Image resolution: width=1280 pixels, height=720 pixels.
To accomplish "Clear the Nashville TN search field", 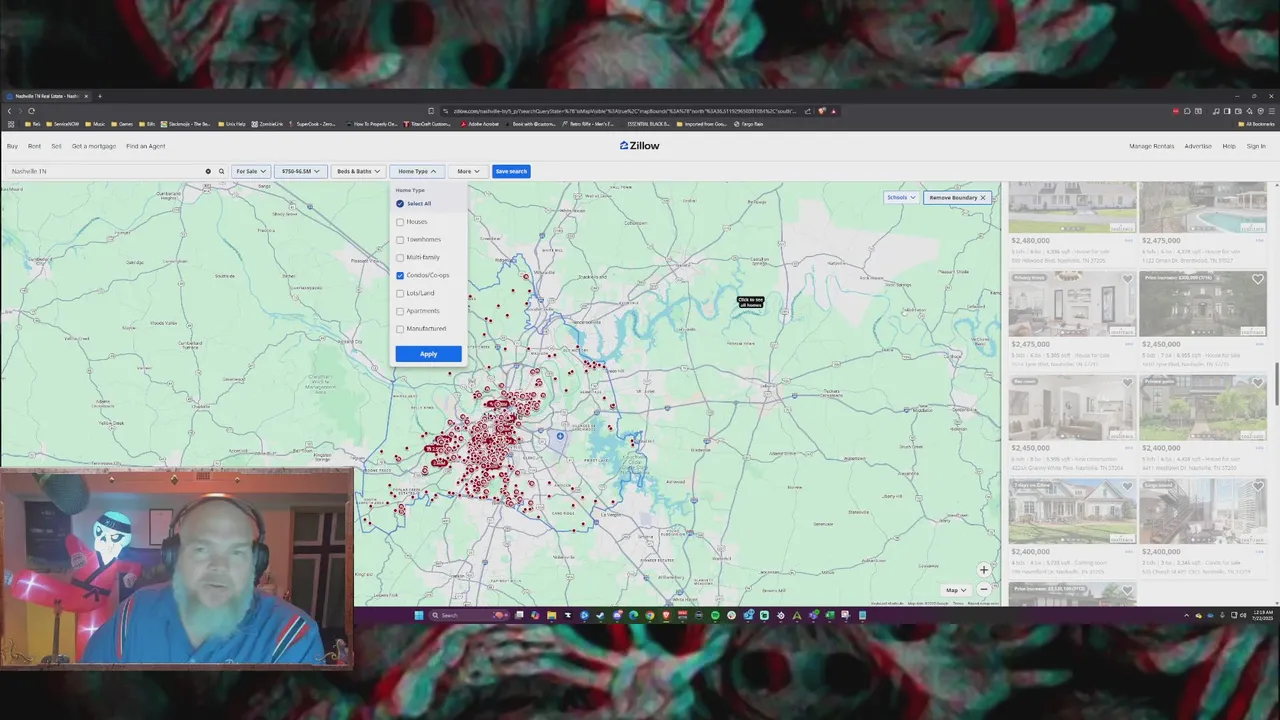I will click(208, 171).
